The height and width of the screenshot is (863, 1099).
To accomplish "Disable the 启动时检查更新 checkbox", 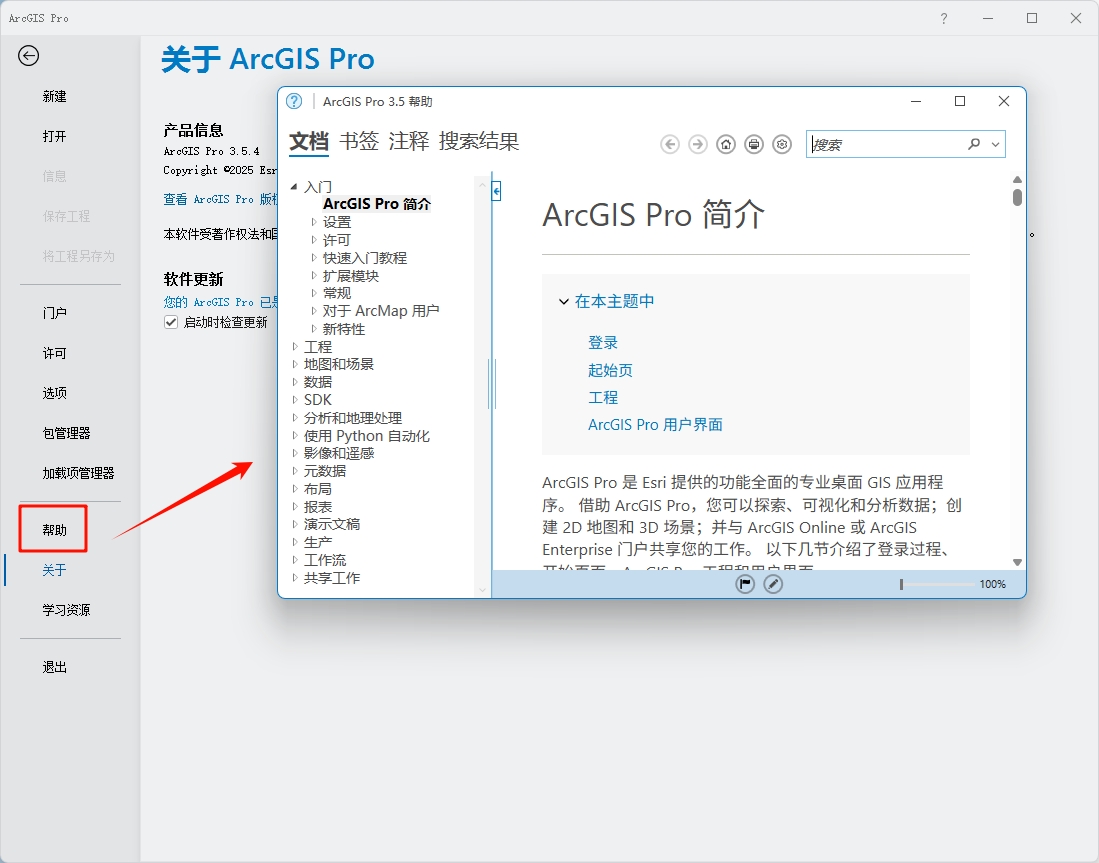I will pos(170,322).
